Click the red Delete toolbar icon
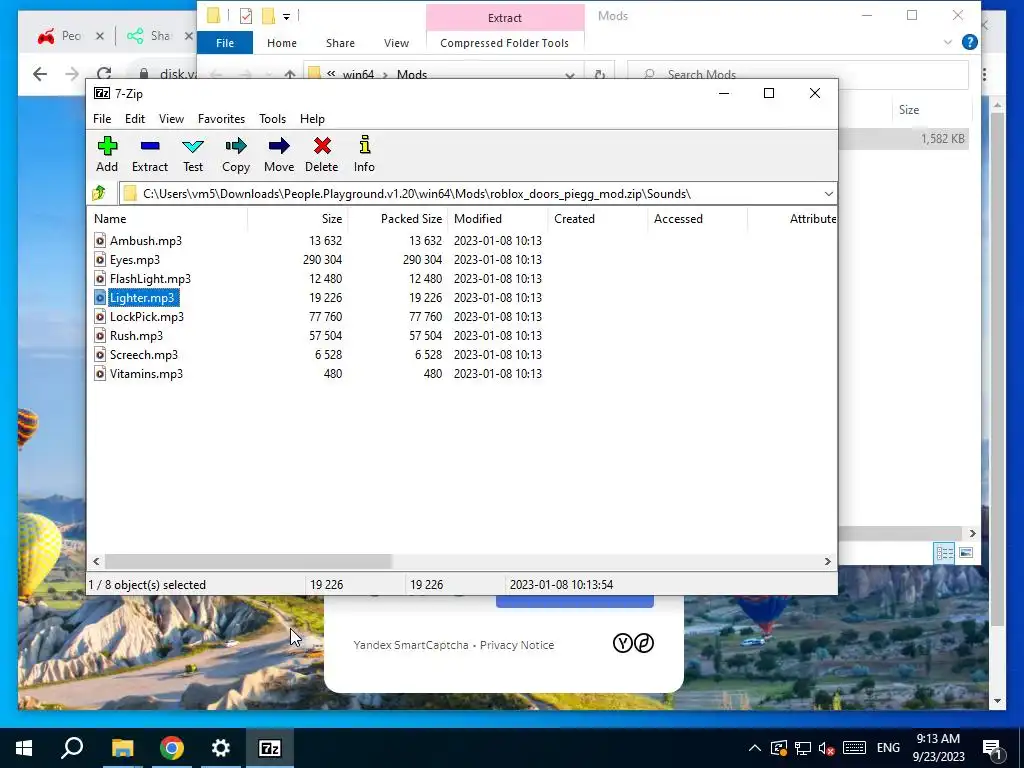This screenshot has width=1024, height=768. coord(322,146)
